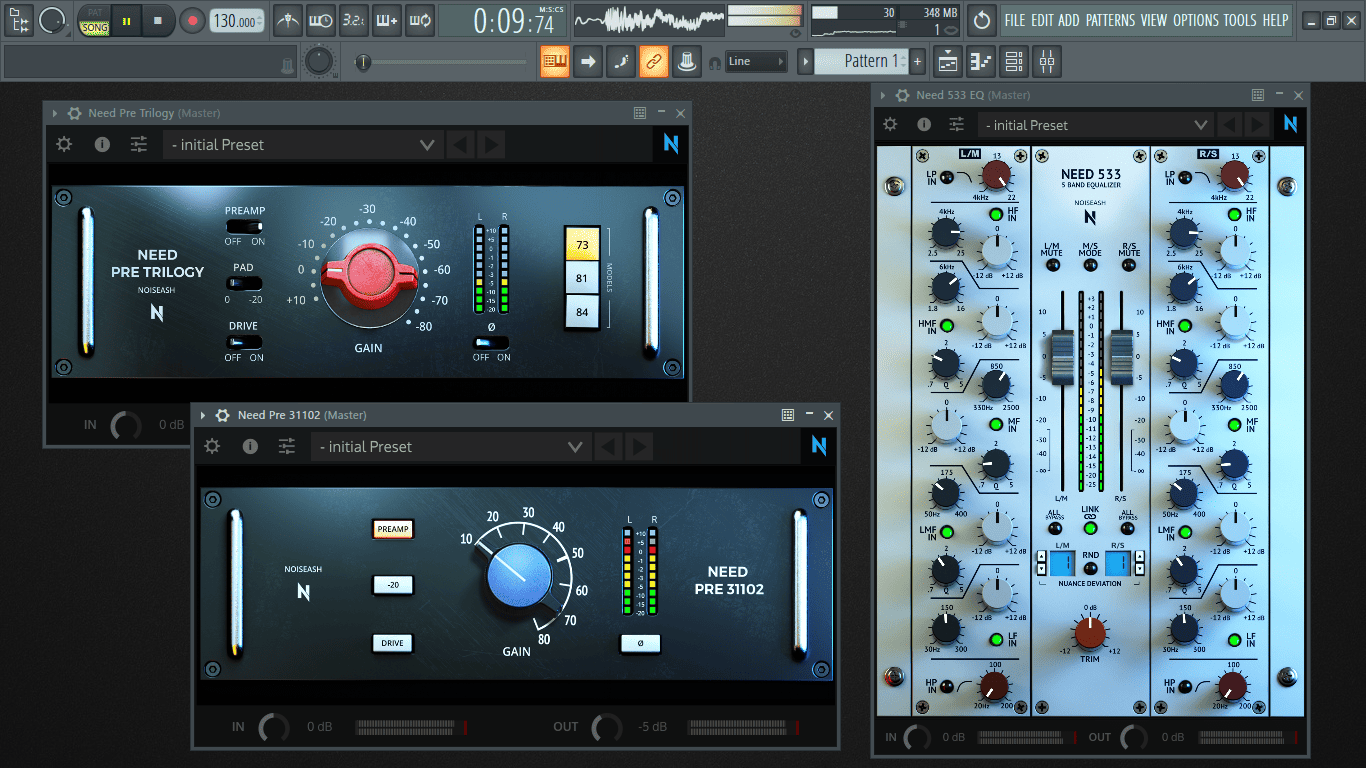Open the ADD menu
1366x768 pixels.
click(1069, 20)
